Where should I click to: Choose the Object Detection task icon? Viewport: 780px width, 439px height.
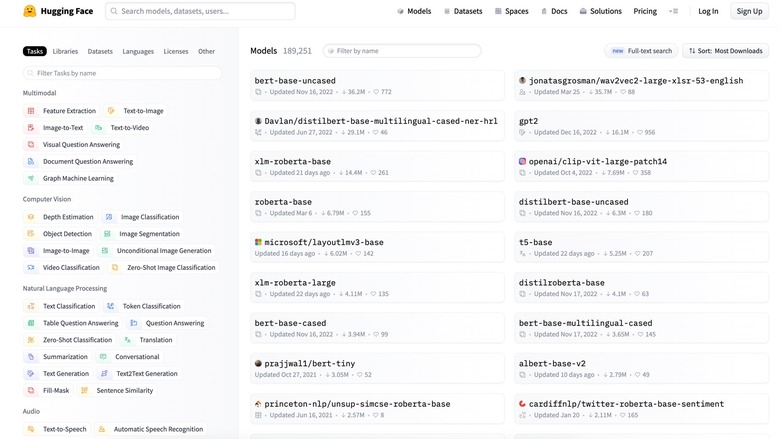31,234
